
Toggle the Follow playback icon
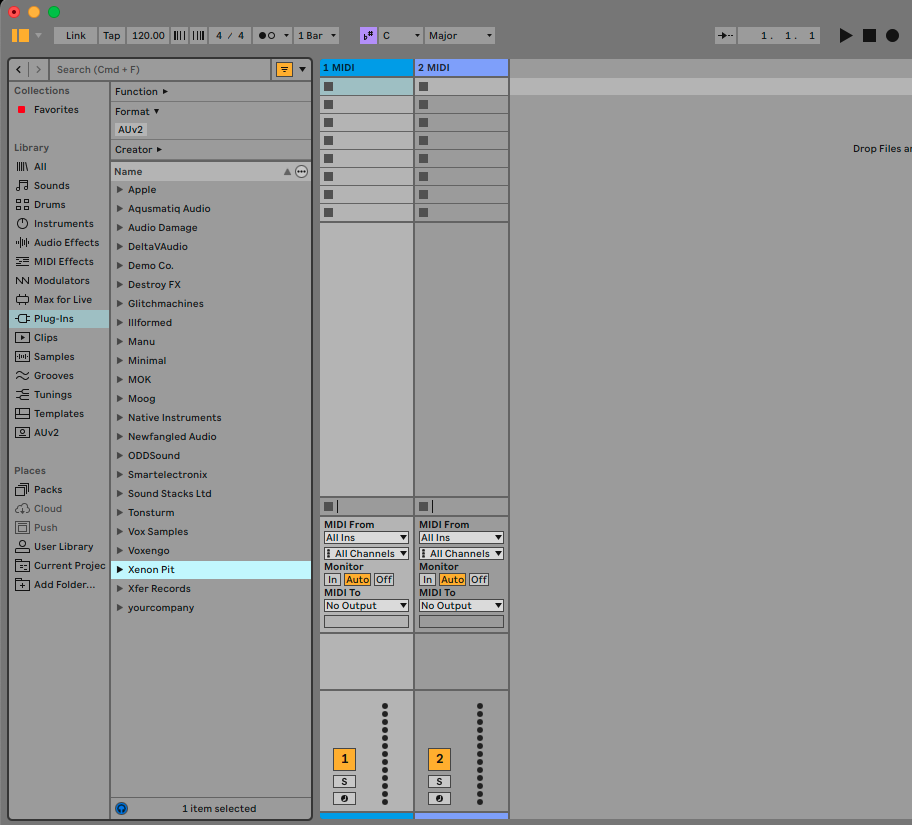[725, 35]
